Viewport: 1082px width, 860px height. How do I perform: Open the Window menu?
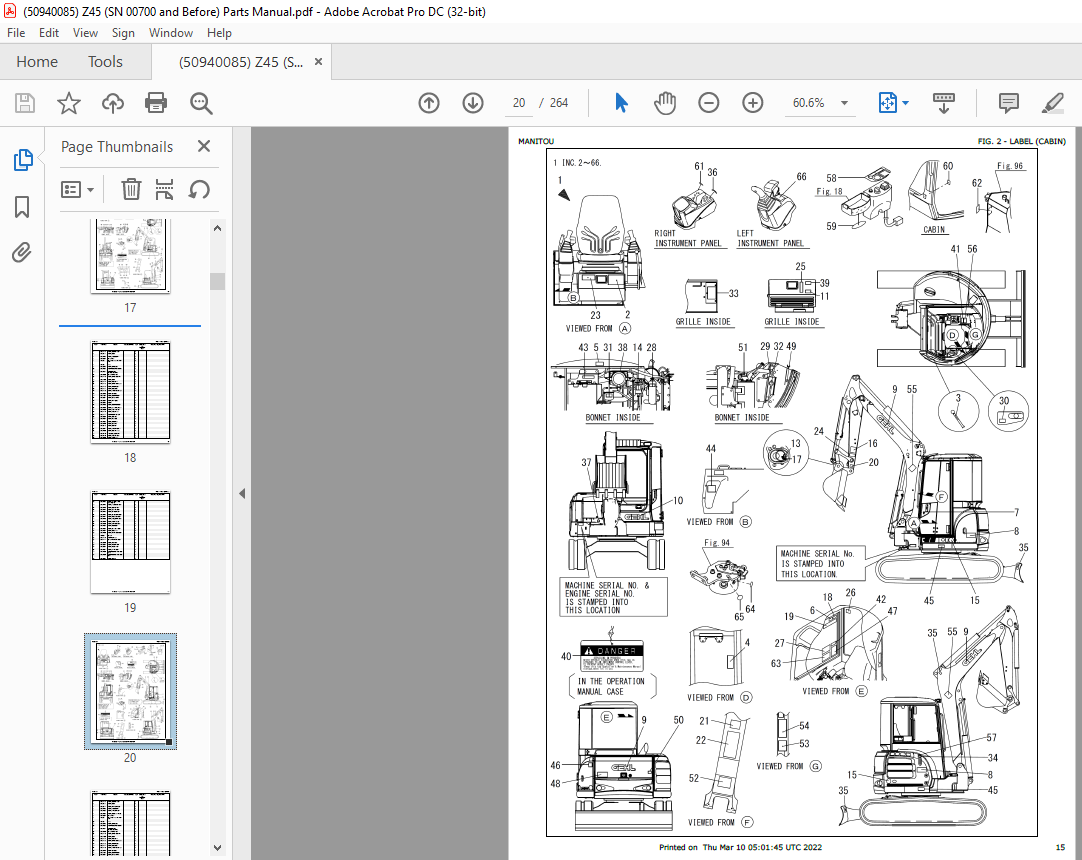[x=170, y=32]
